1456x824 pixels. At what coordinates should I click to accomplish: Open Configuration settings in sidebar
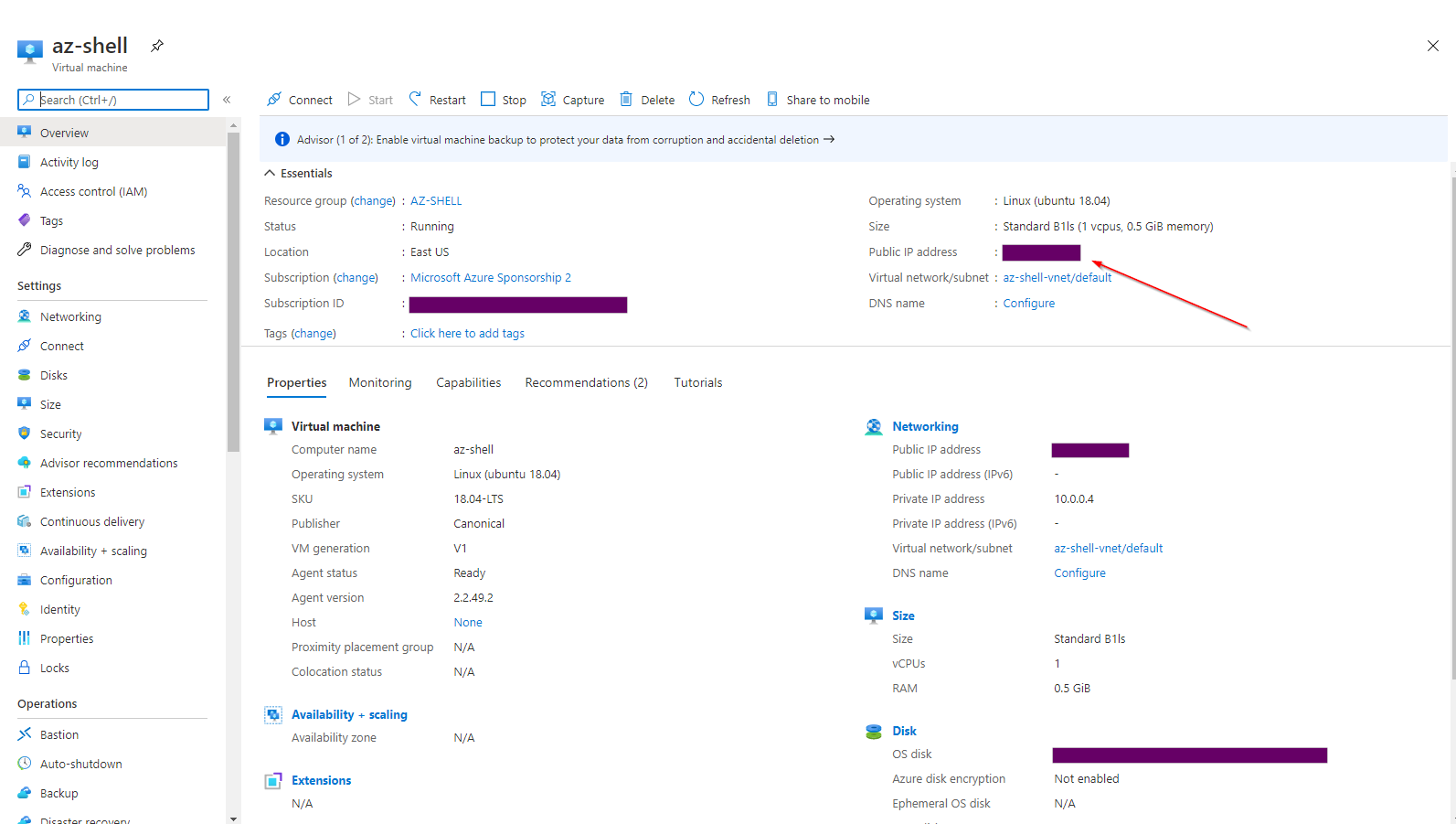pos(76,581)
